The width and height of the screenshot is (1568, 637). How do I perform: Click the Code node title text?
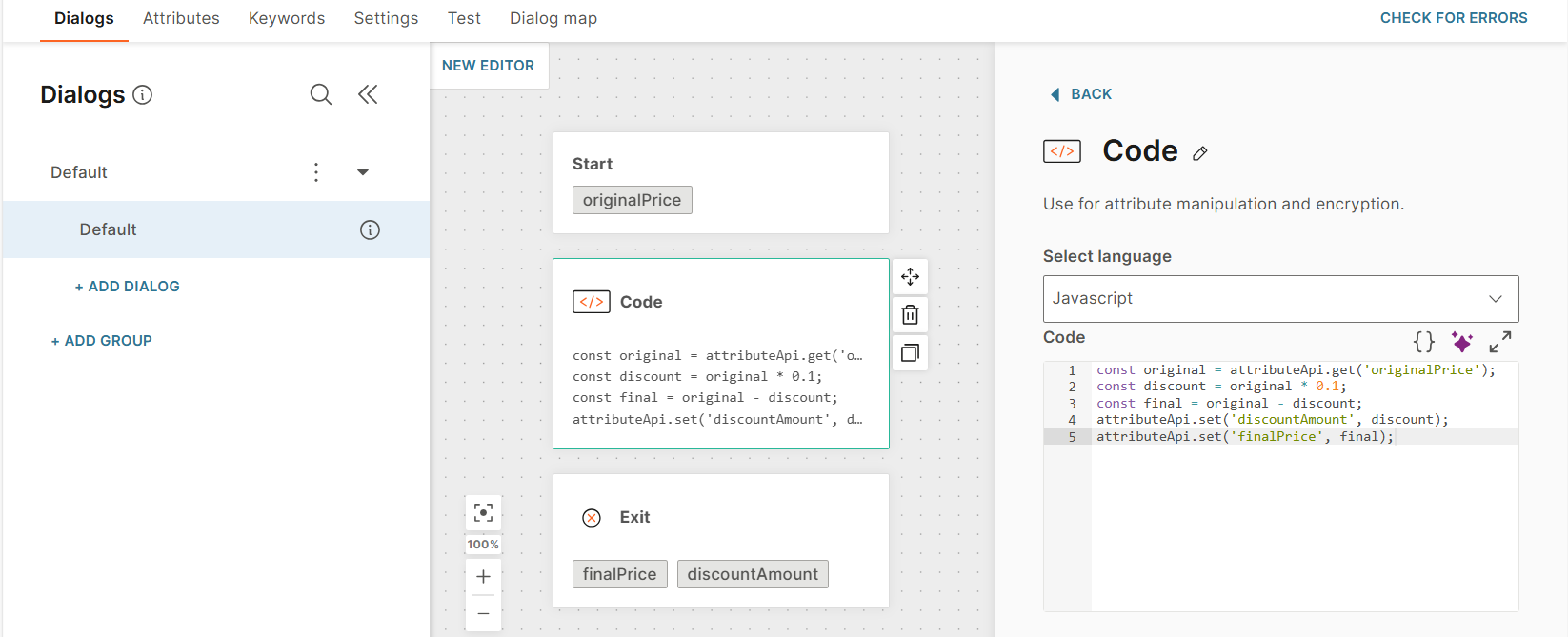[641, 302]
